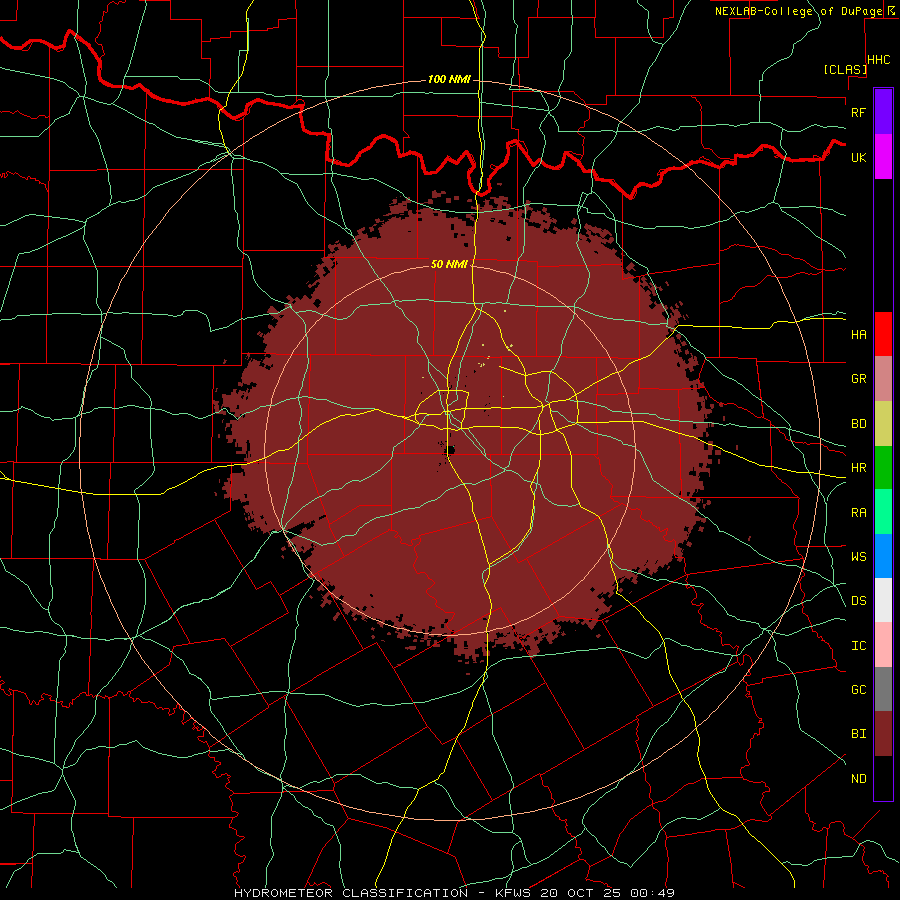Viewport: 900px width, 900px height.
Task: Click the BI legend label
Action: click(858, 734)
